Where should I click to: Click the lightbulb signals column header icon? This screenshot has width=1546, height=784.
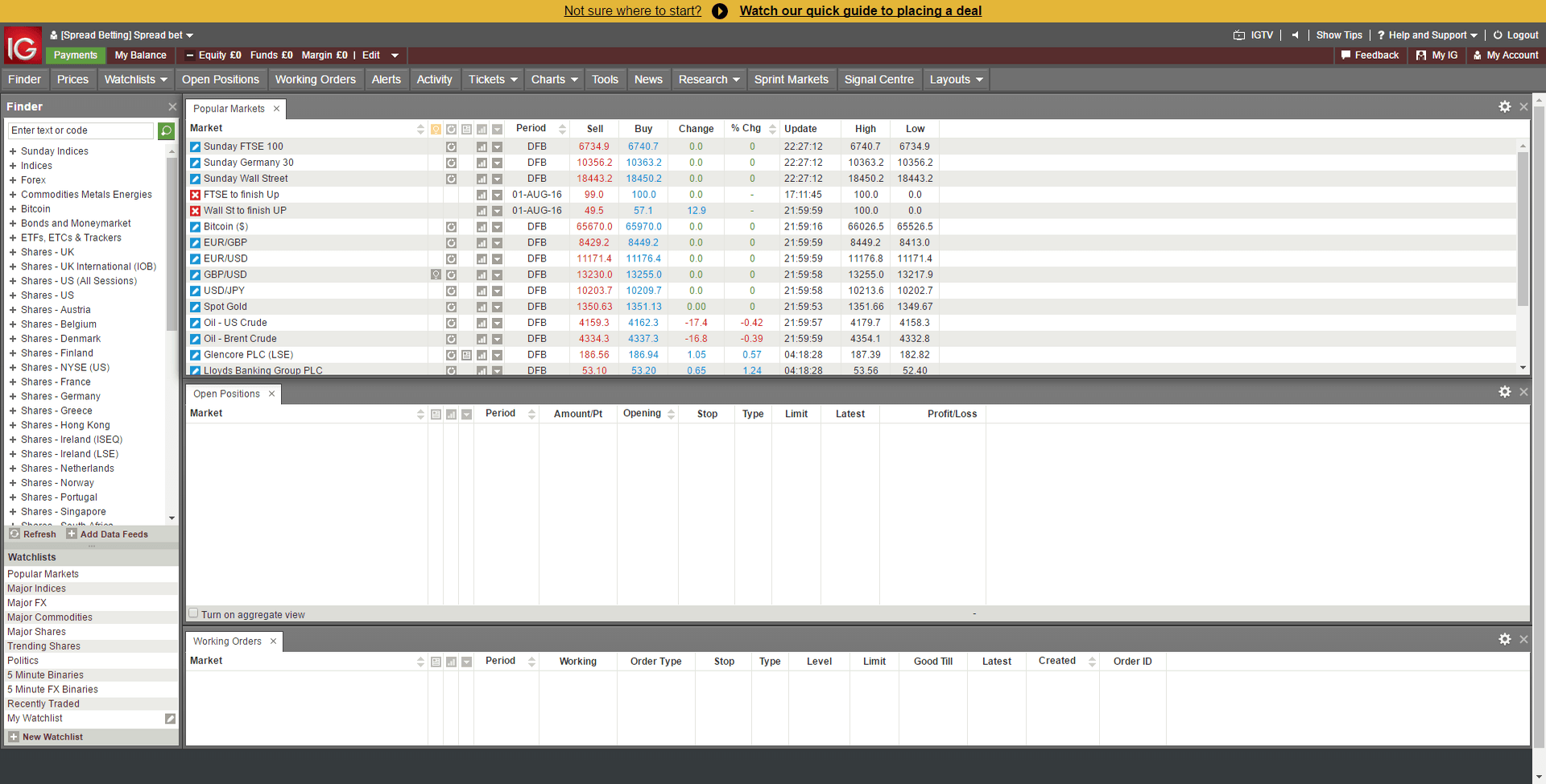(436, 130)
